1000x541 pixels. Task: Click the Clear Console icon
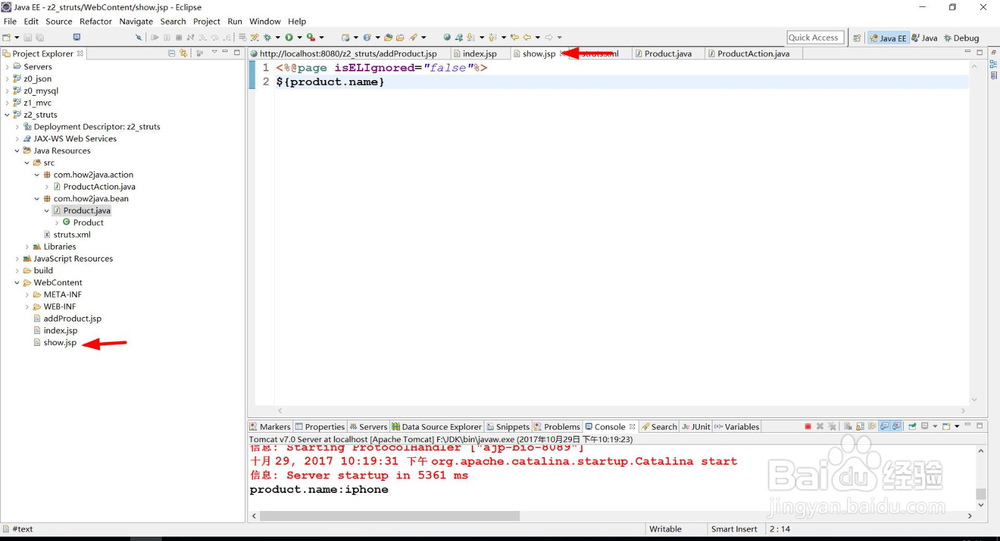click(848, 426)
